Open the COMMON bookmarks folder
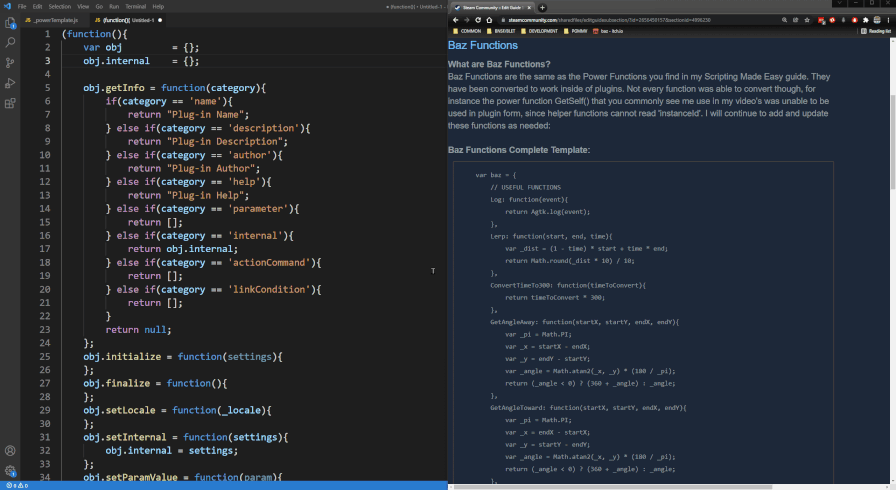 467,31
